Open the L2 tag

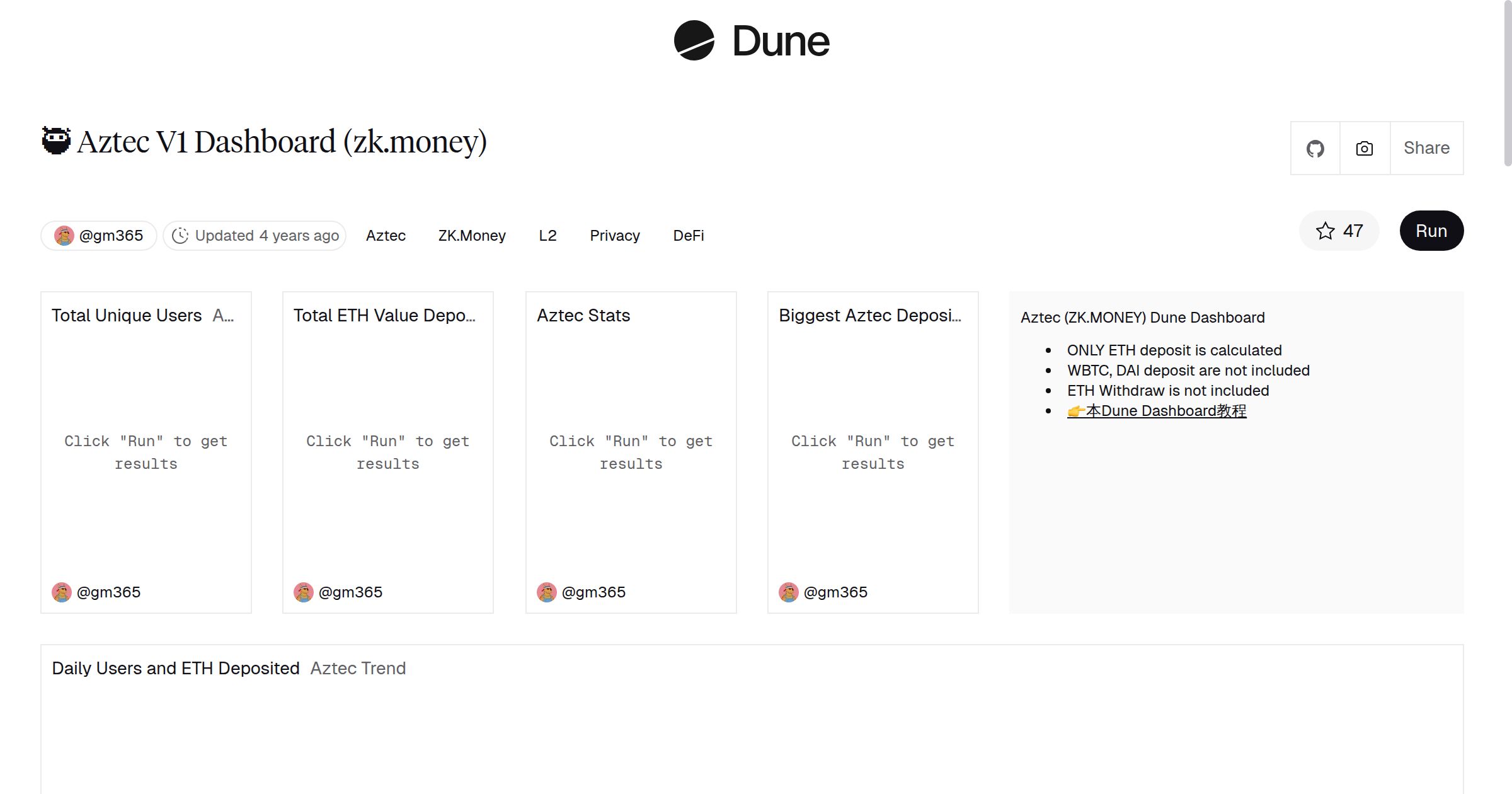(x=548, y=235)
